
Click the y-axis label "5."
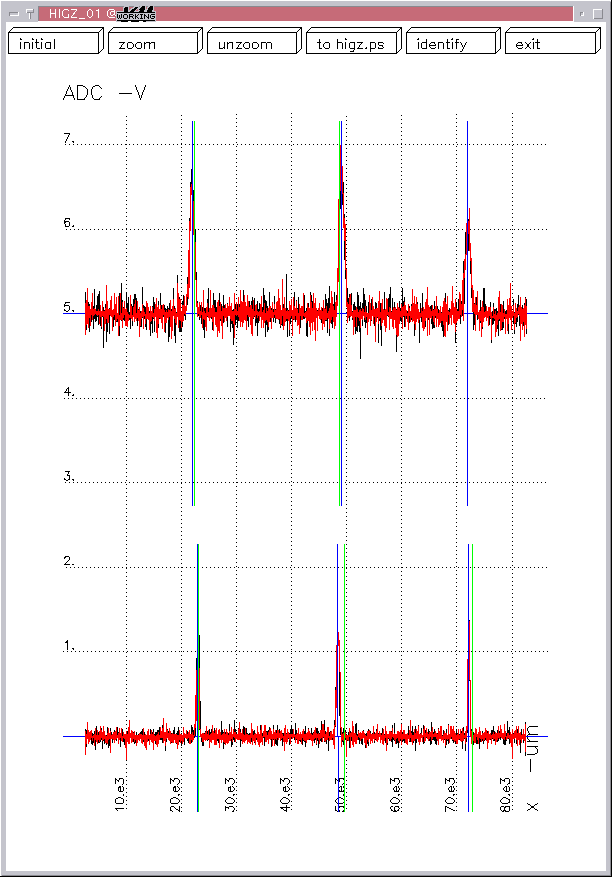(x=69, y=307)
